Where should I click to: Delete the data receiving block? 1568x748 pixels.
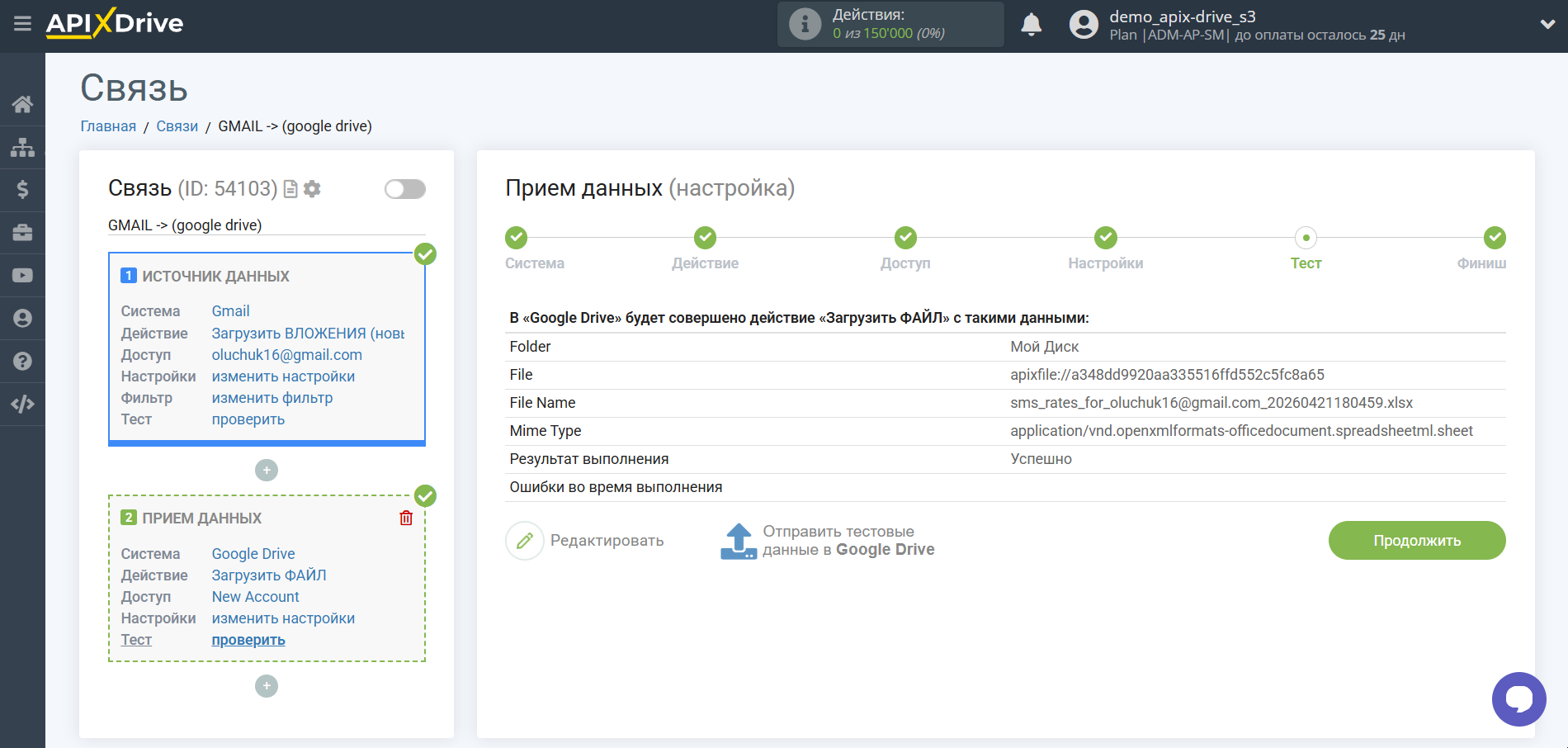[x=406, y=518]
